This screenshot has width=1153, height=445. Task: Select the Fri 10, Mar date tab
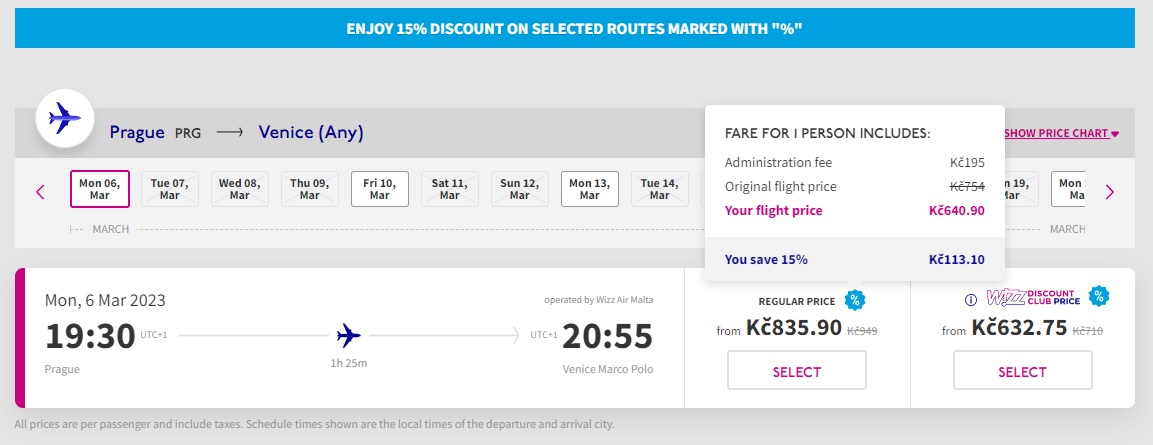click(379, 189)
